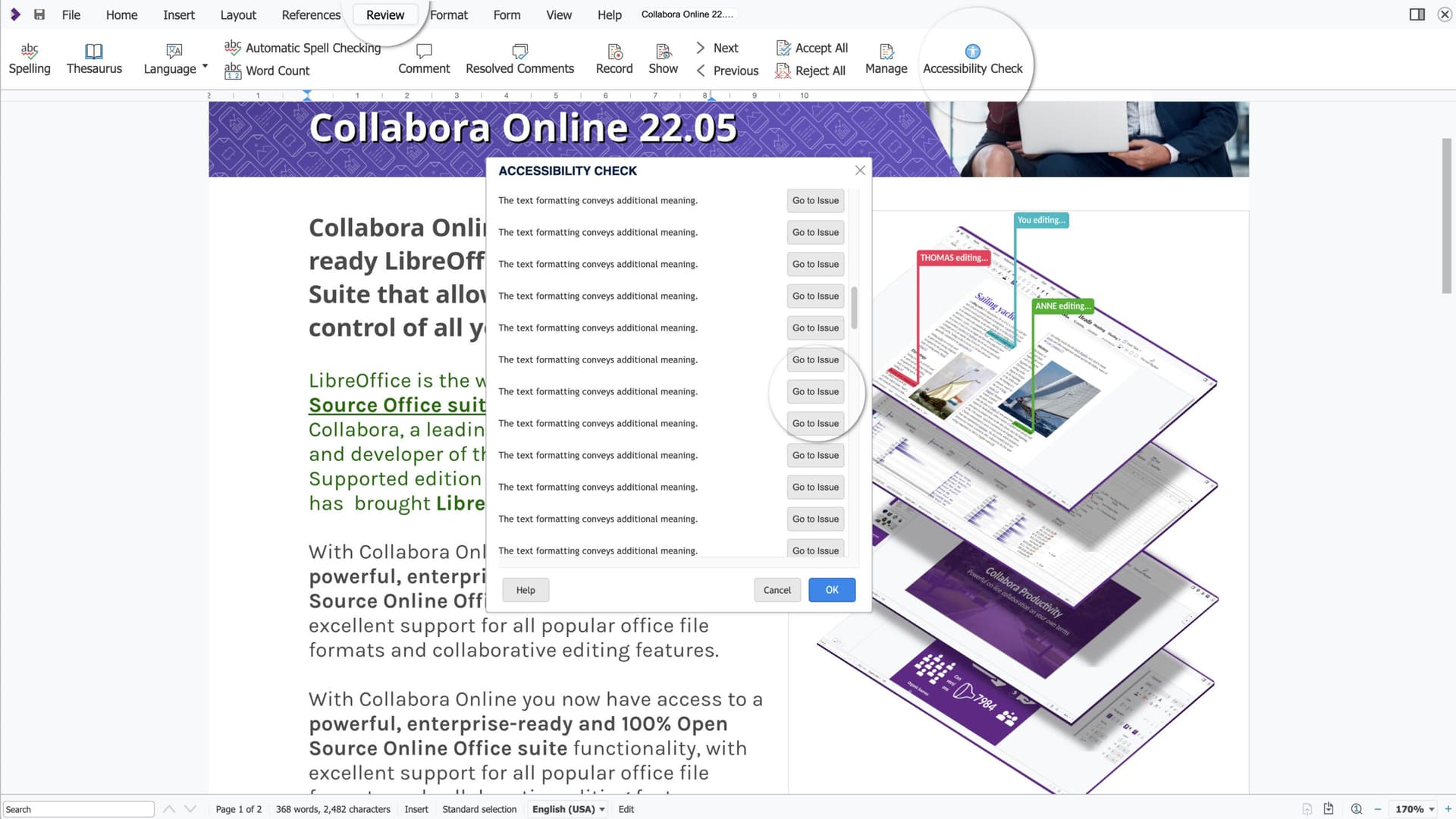The height and width of the screenshot is (819, 1456).
Task: Switch to the Format tab
Action: 449,14
